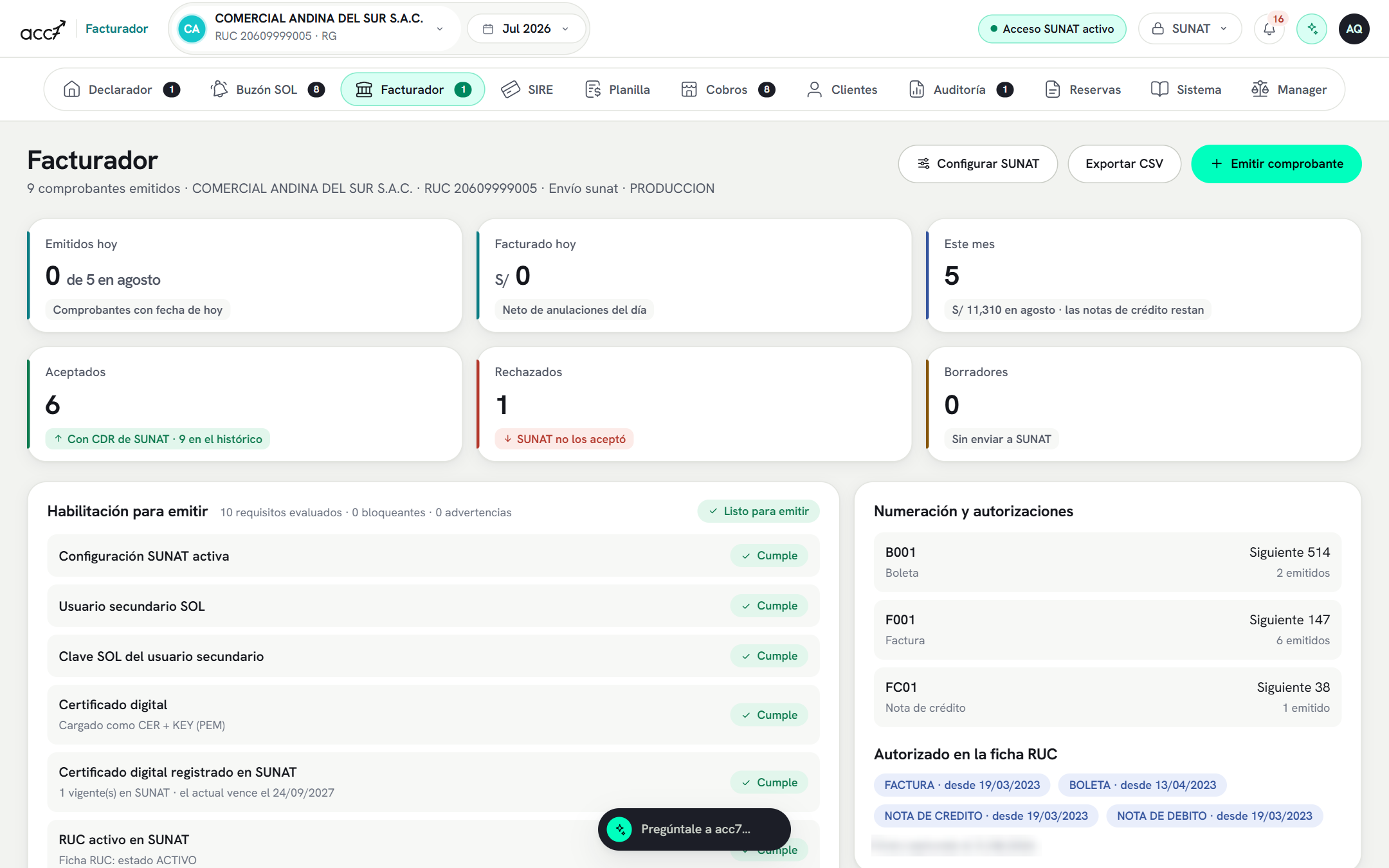Select the F001 Factura series row
Screen dimensions: 1389x868
1107,629
